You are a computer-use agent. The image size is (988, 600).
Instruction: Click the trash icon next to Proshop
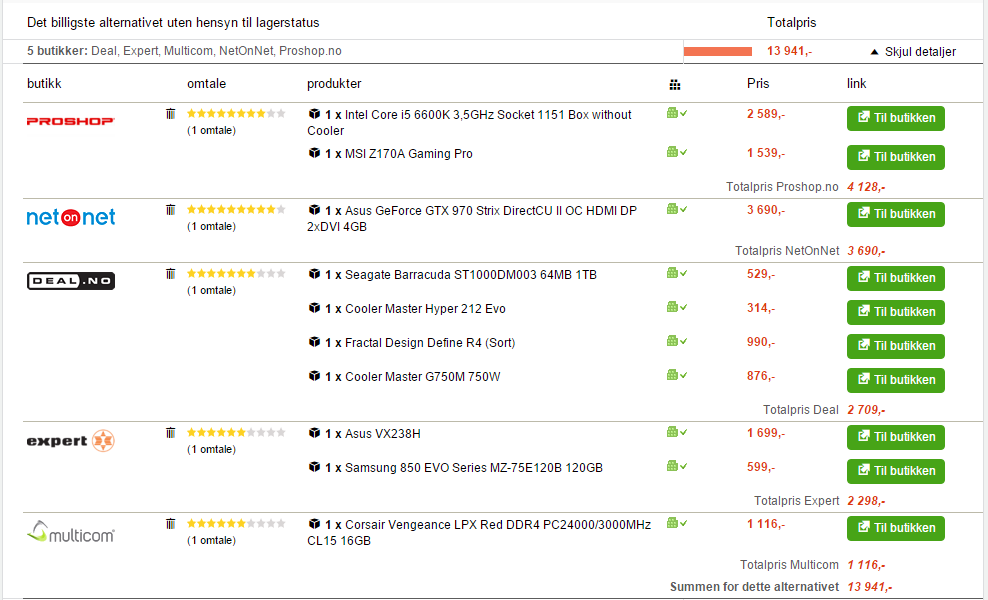pos(170,114)
